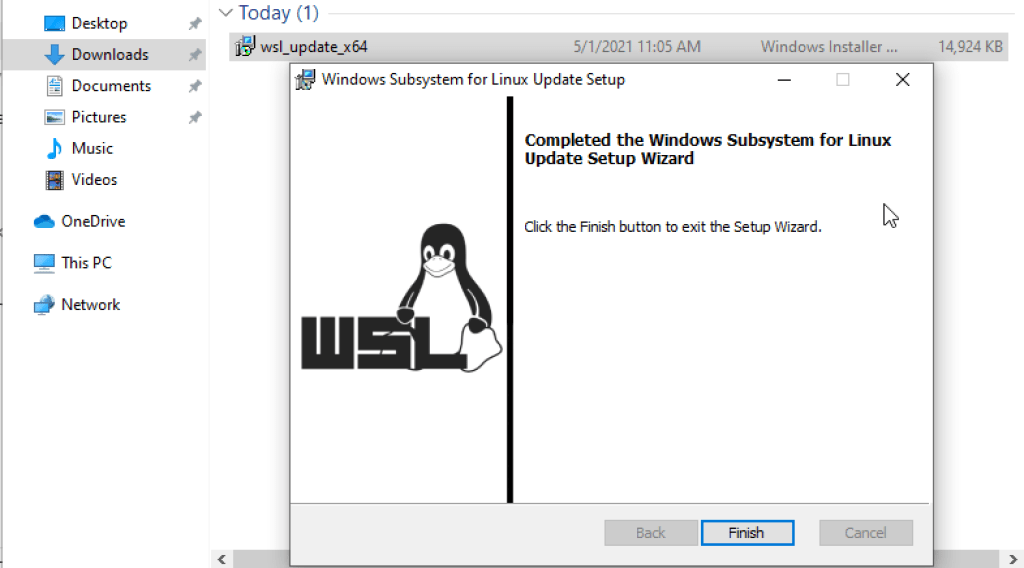
Task: Collapse the Today (1) group chevron
Action: click(226, 12)
